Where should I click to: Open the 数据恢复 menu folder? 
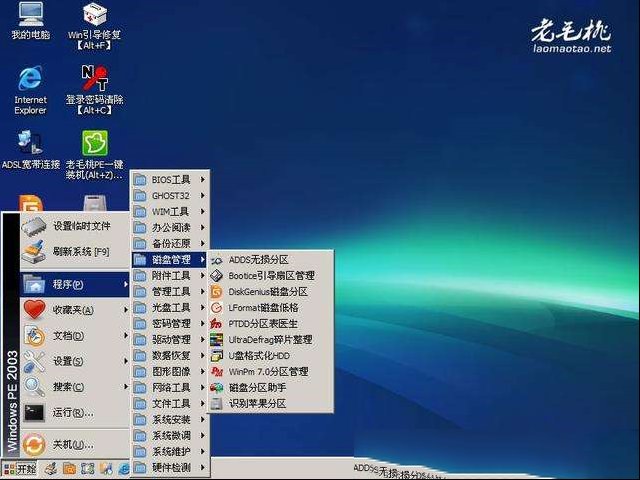(x=170, y=356)
